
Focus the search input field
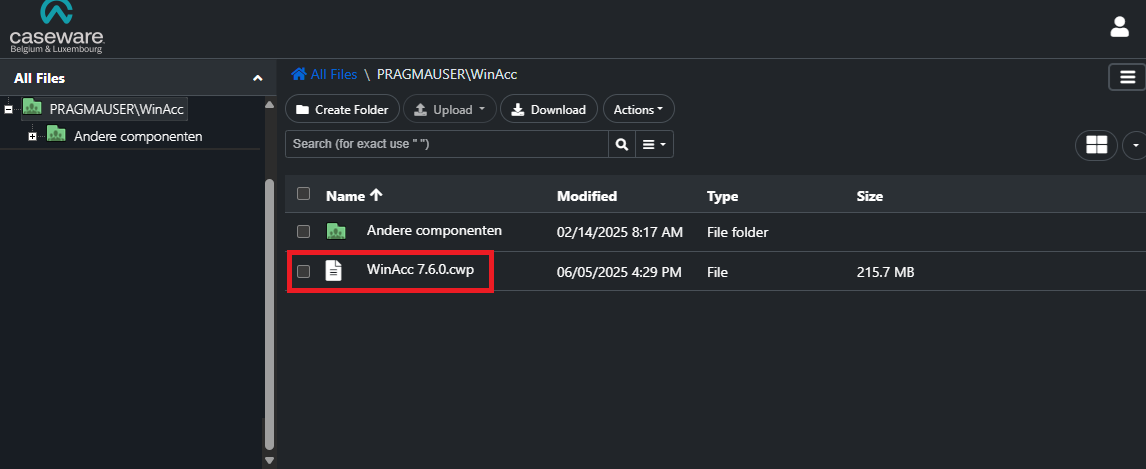coord(447,145)
